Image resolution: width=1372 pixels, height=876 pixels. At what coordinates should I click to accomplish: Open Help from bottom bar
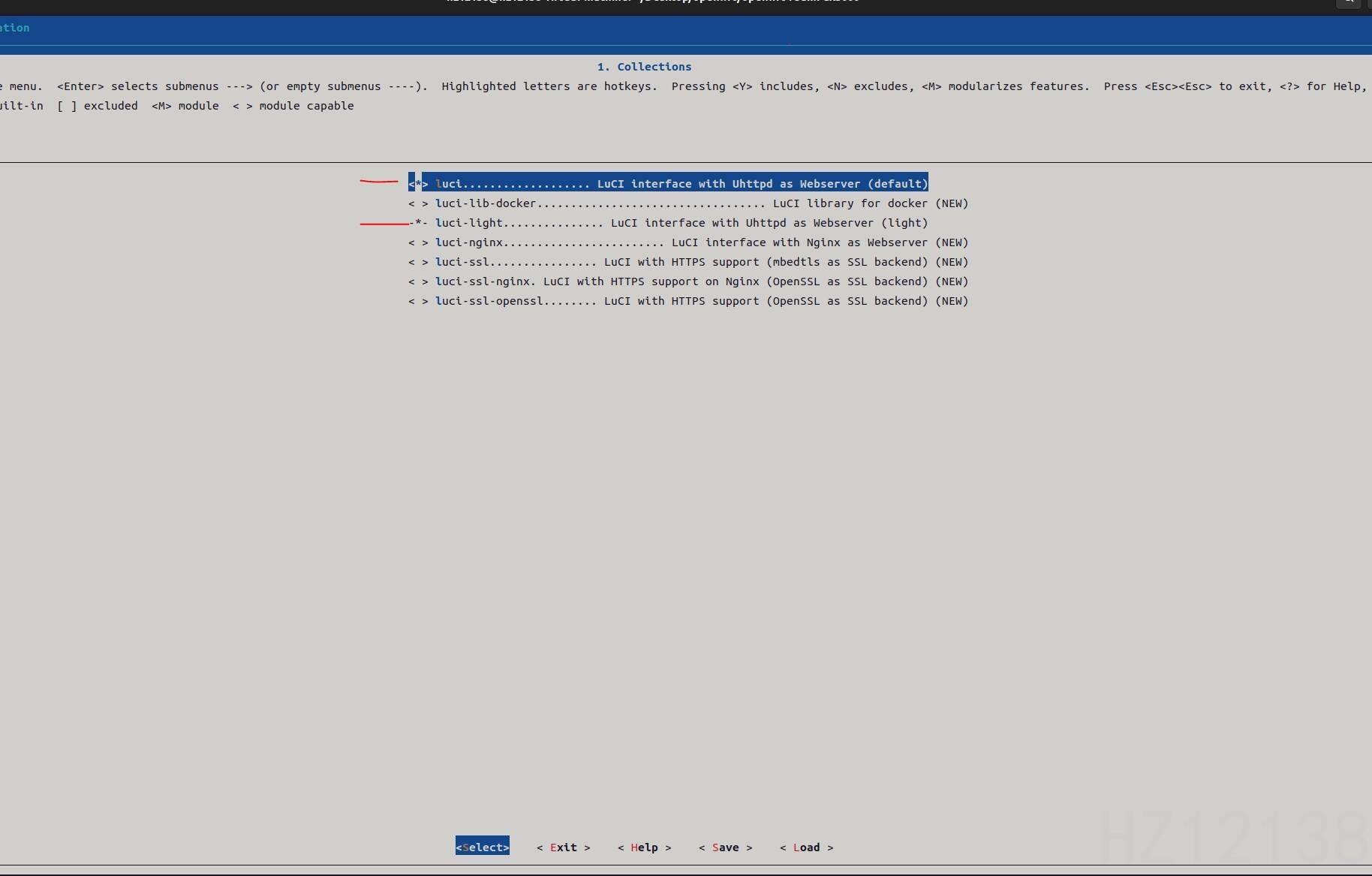coord(645,847)
